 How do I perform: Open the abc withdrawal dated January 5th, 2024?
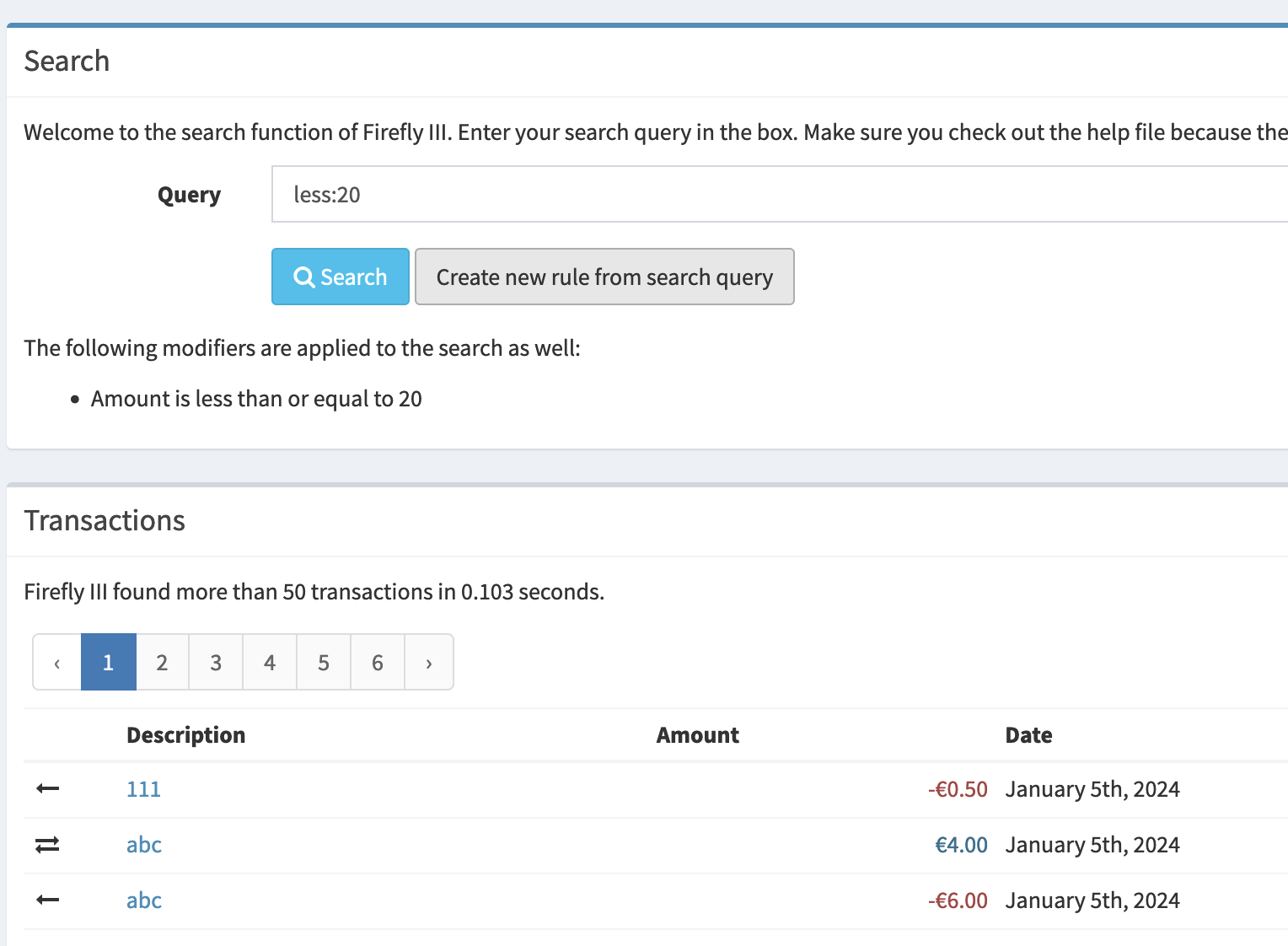click(143, 900)
